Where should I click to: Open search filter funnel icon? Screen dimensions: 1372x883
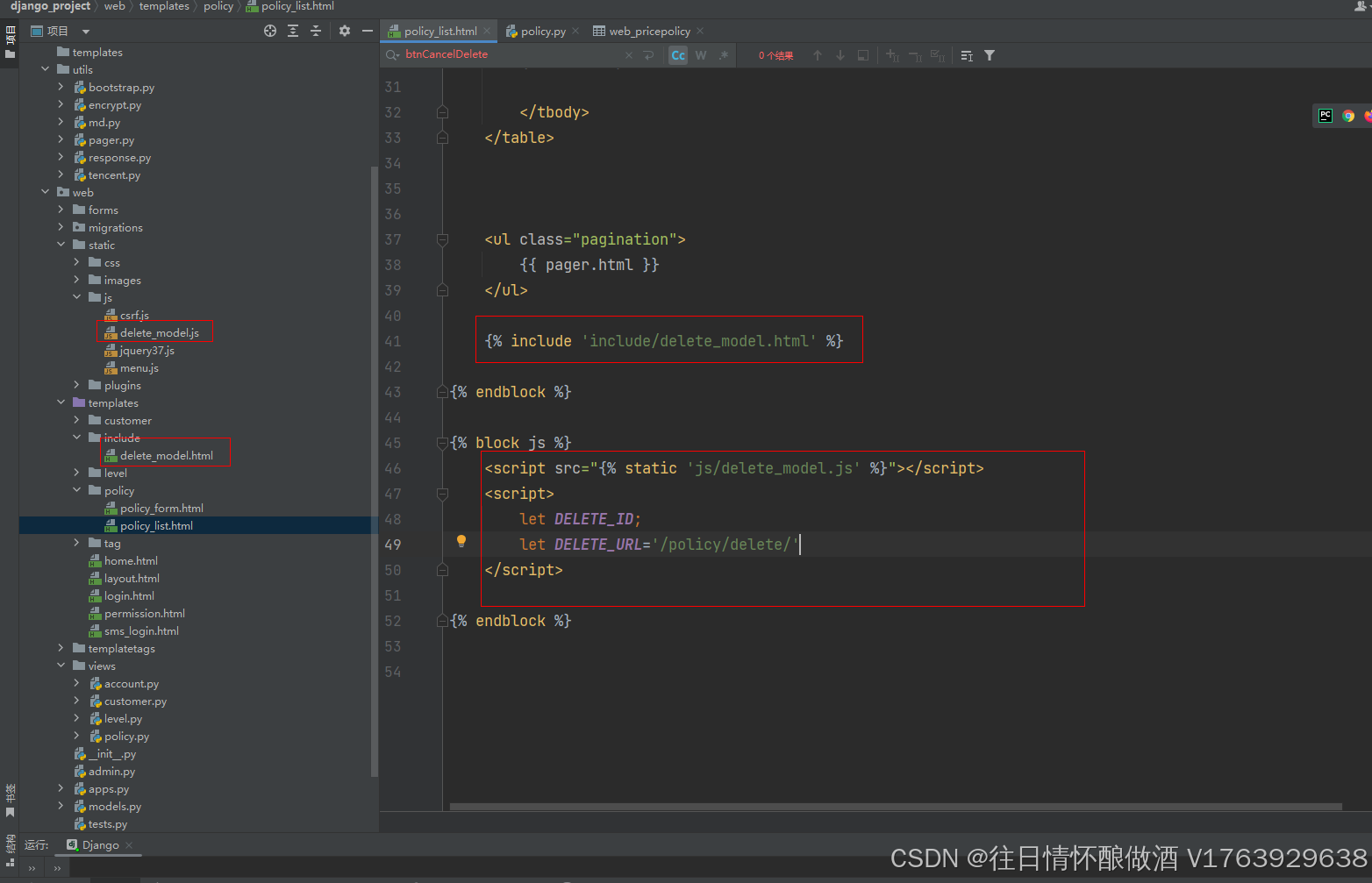[990, 55]
